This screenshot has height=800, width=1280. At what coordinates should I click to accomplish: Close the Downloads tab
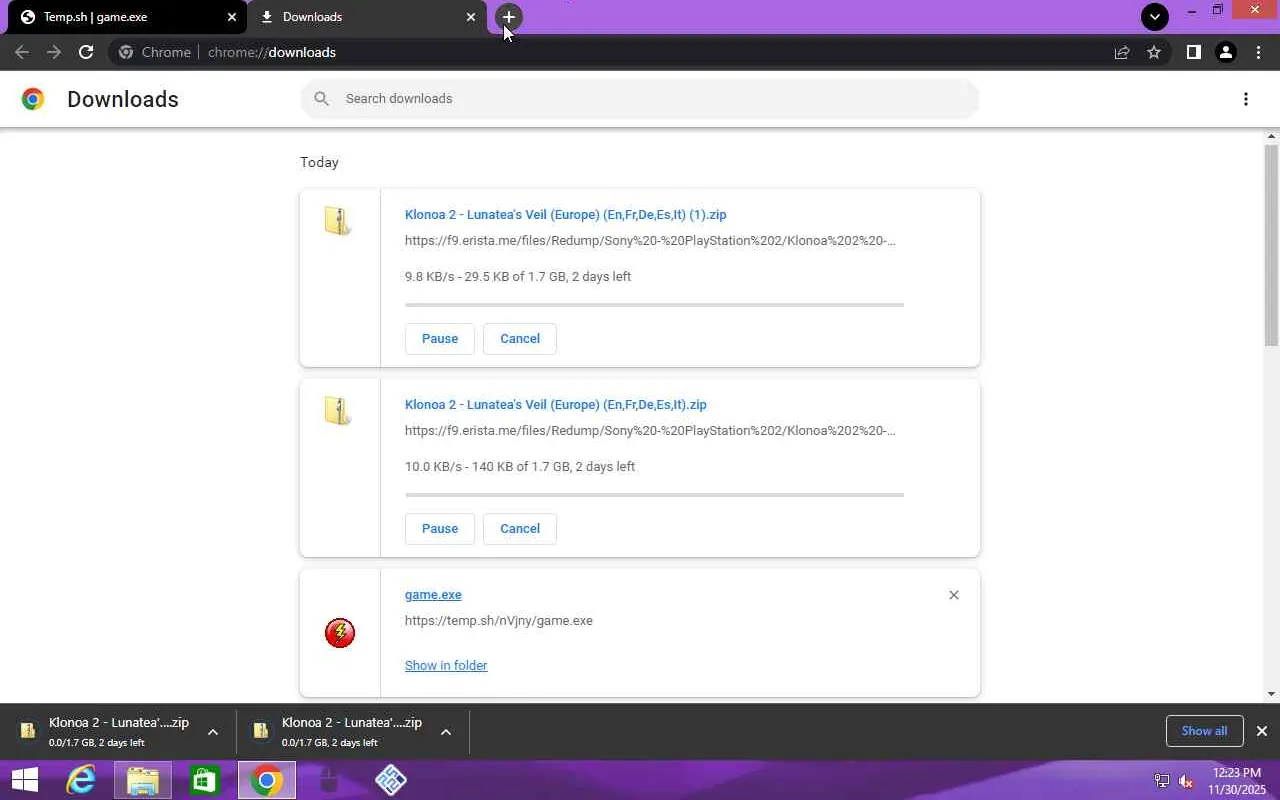point(471,17)
